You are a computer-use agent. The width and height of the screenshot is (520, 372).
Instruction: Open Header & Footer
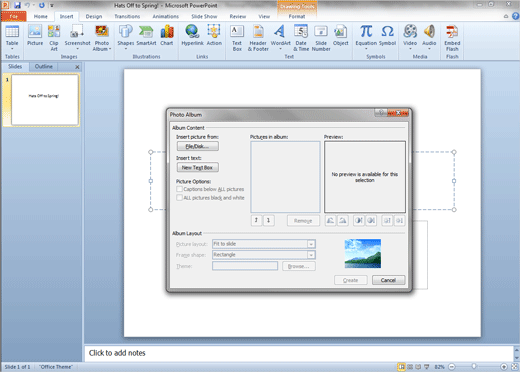(x=258, y=32)
